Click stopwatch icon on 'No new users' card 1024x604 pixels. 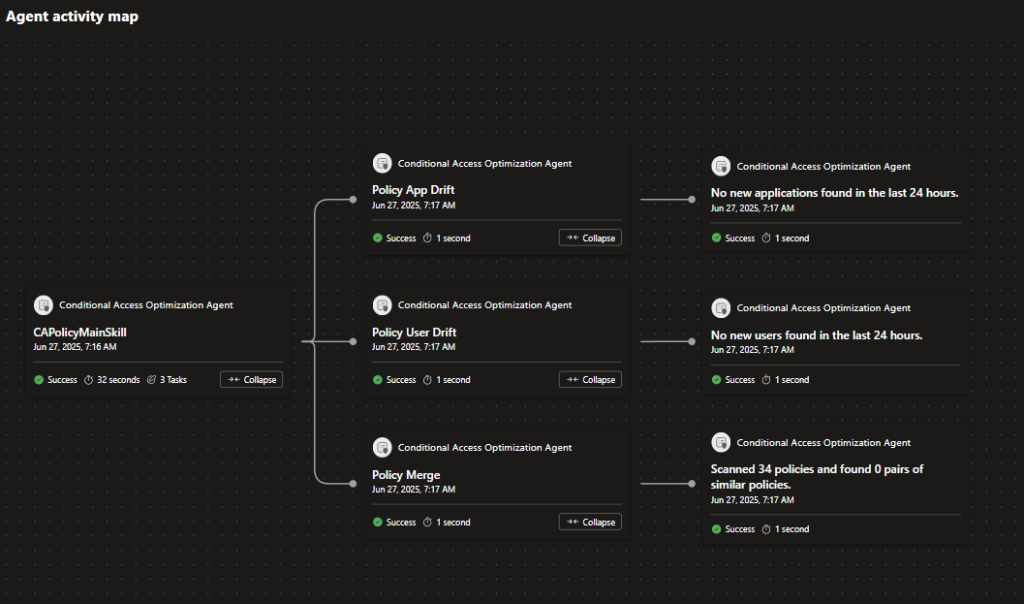(x=766, y=379)
